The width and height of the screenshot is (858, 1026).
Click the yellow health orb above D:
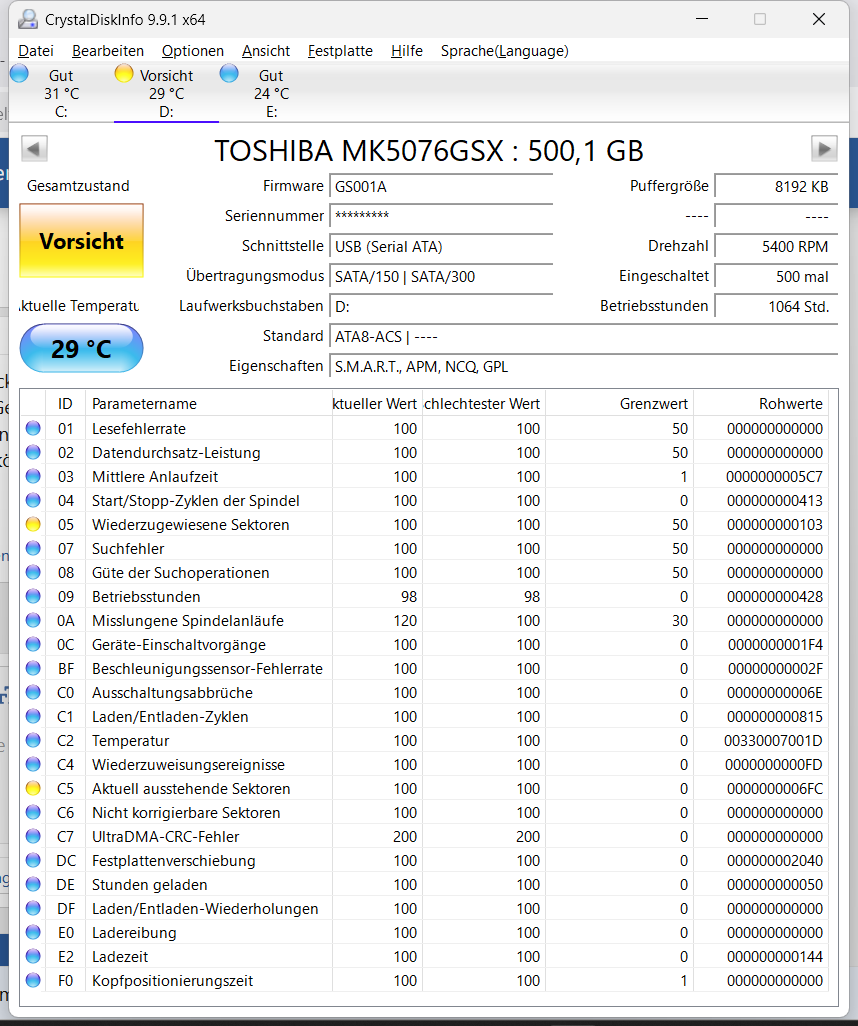tap(124, 73)
